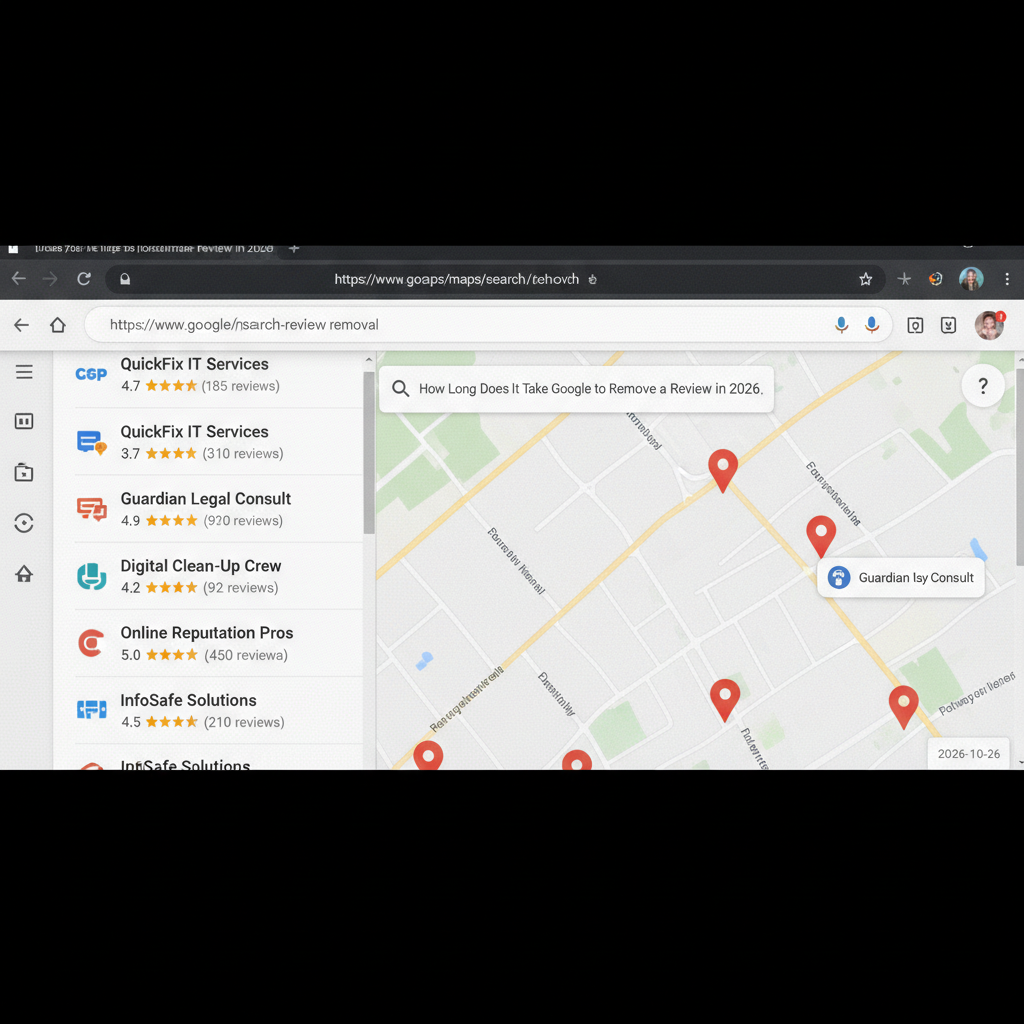Click the results list scrollbar thumb
1024x1024 pixels.
(x=369, y=453)
